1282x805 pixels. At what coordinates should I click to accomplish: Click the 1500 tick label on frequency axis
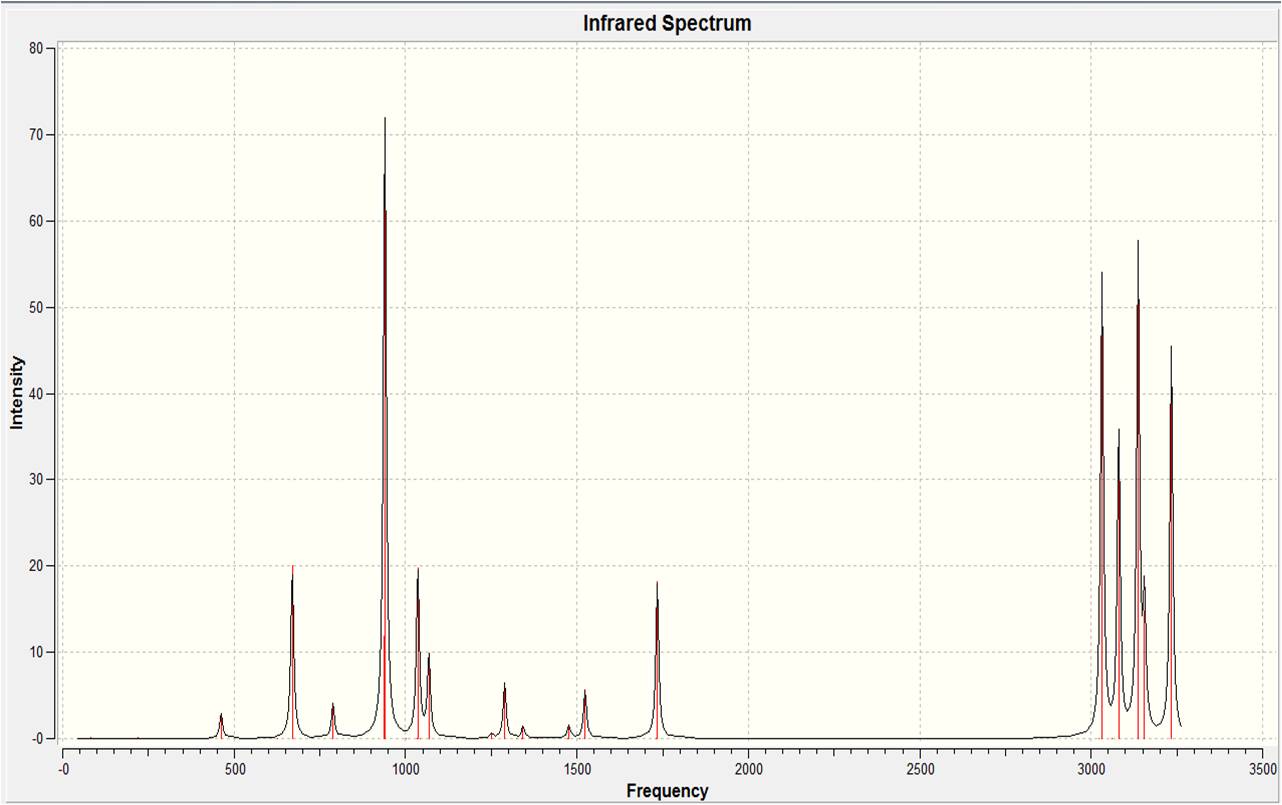click(577, 768)
